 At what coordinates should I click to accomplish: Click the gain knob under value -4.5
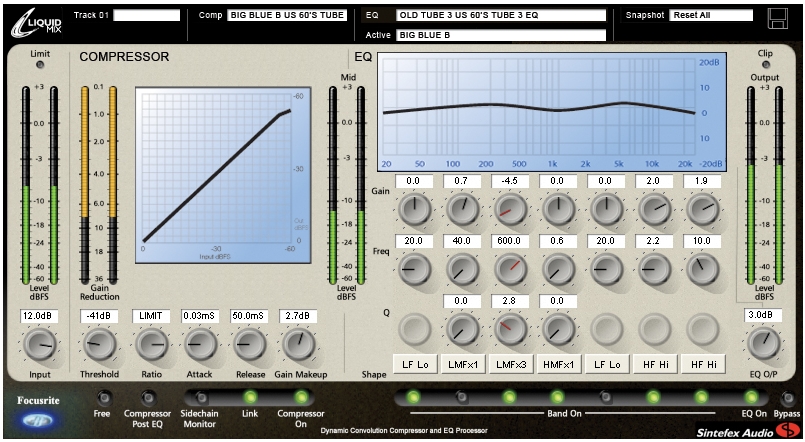510,209
